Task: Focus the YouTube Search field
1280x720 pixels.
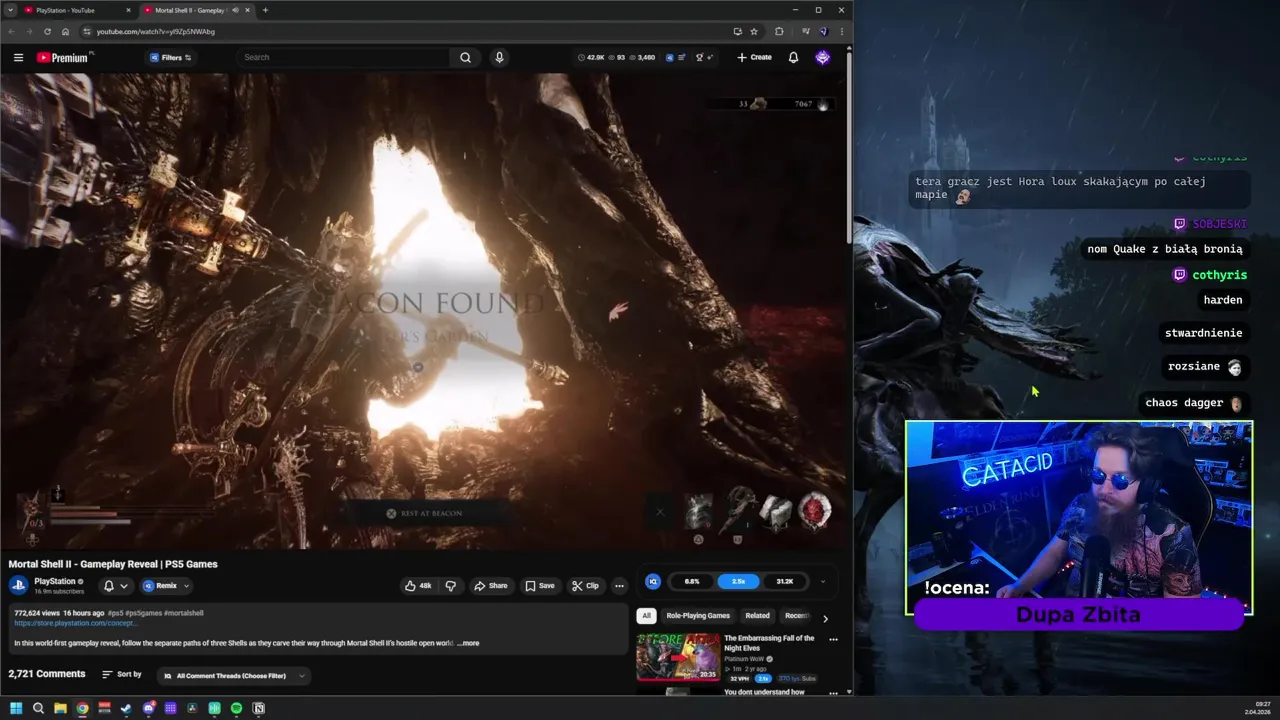Action: [x=342, y=57]
